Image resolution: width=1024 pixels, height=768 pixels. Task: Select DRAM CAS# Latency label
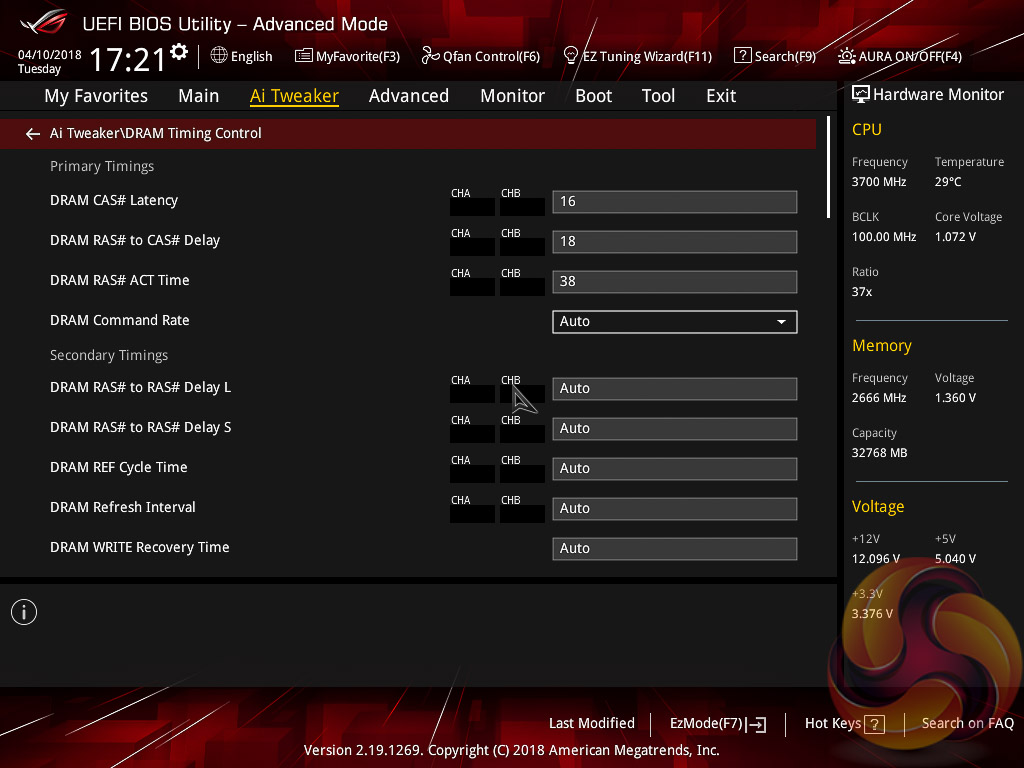click(x=114, y=200)
